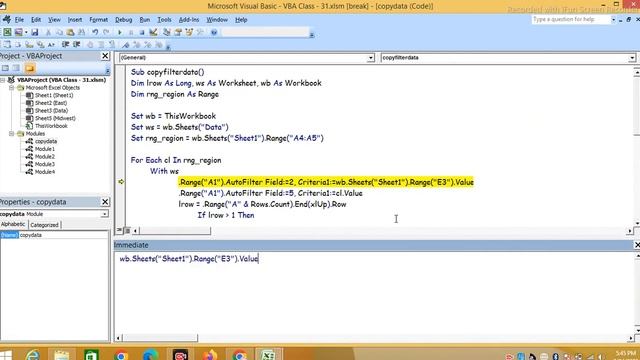Click List Properties/Methods icon in Edit toolbar
This screenshot has height=360, width=640.
coord(7,44)
